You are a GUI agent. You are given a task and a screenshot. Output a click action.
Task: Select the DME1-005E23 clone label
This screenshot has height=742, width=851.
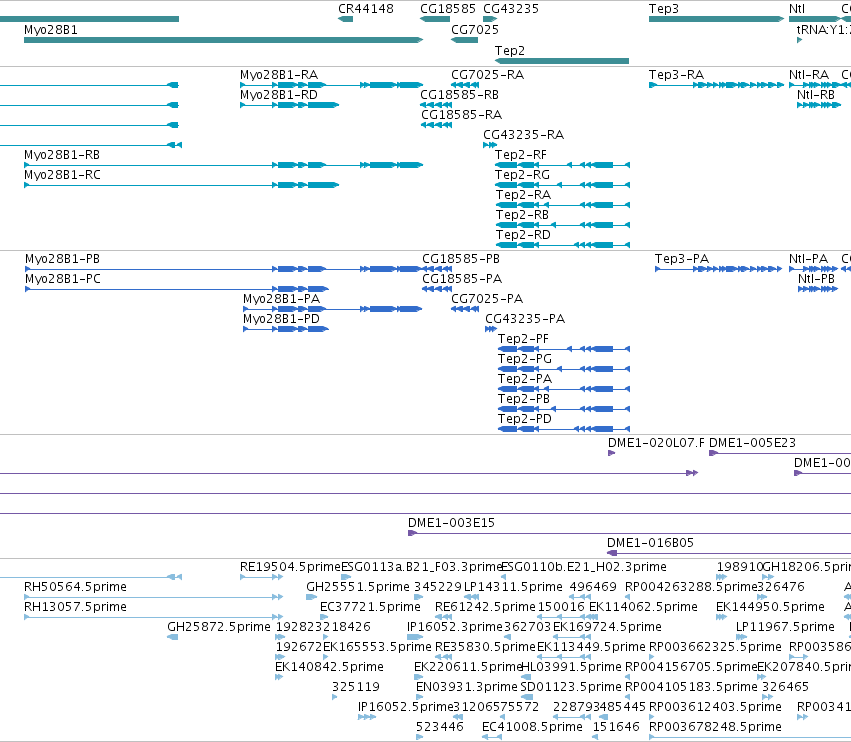(x=752, y=442)
